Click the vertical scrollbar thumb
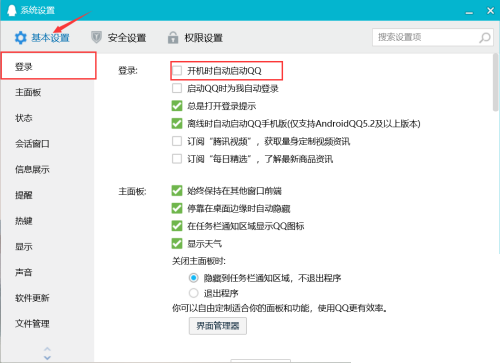 click(496, 82)
